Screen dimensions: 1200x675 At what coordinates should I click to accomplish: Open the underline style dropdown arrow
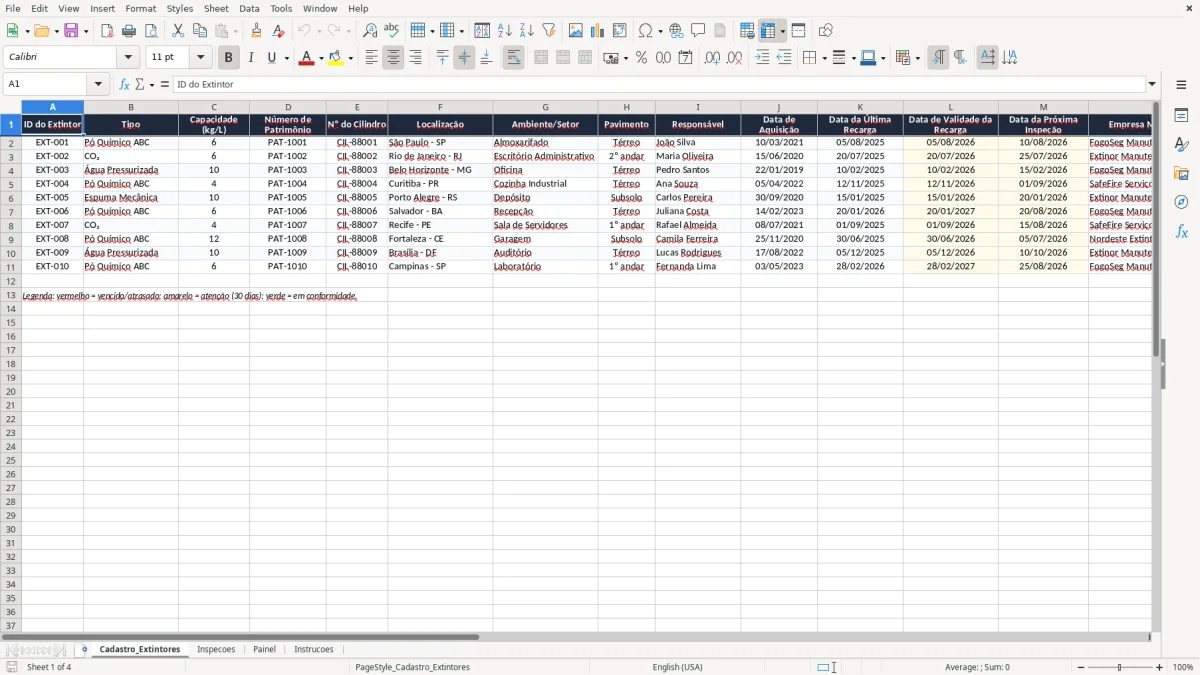pos(286,58)
